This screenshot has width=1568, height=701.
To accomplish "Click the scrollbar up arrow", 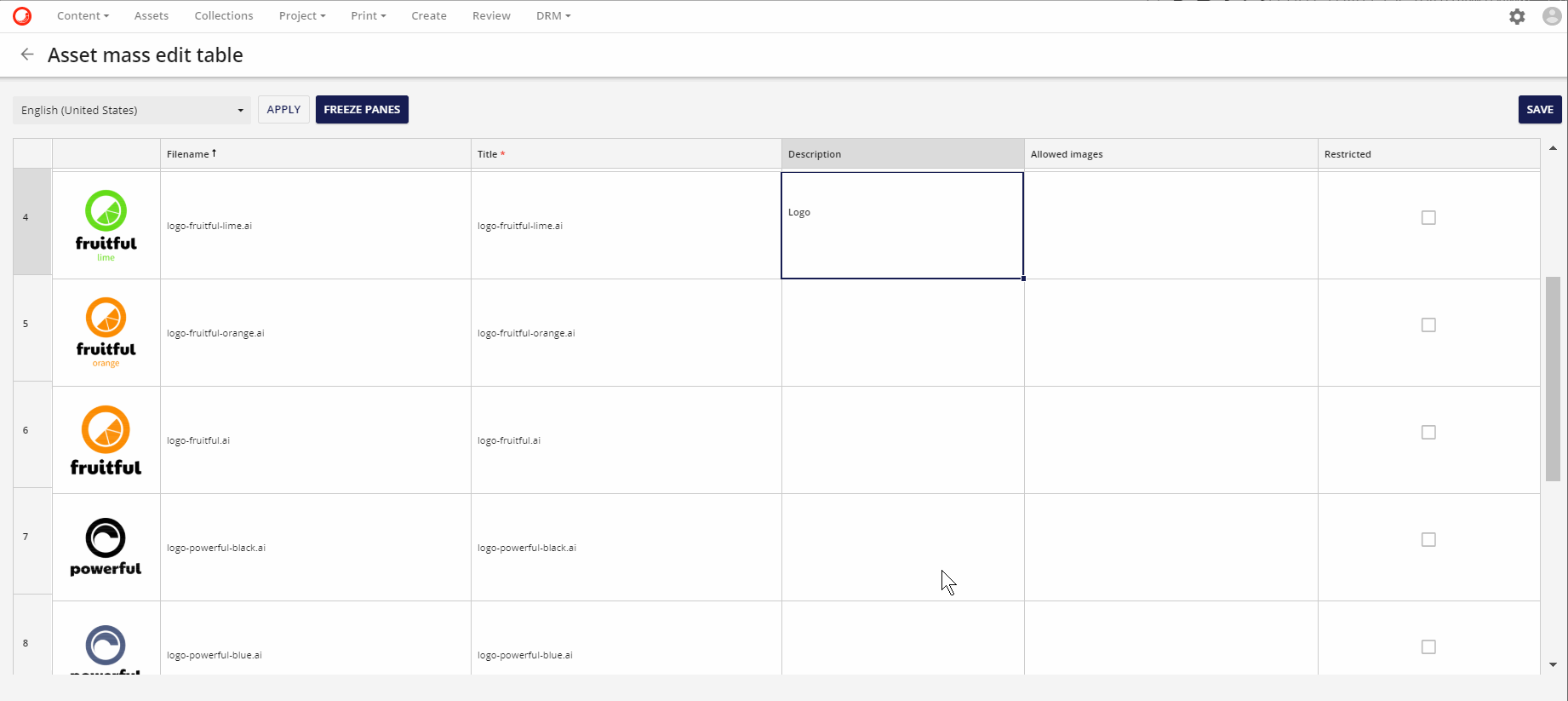I will 1553,148.
